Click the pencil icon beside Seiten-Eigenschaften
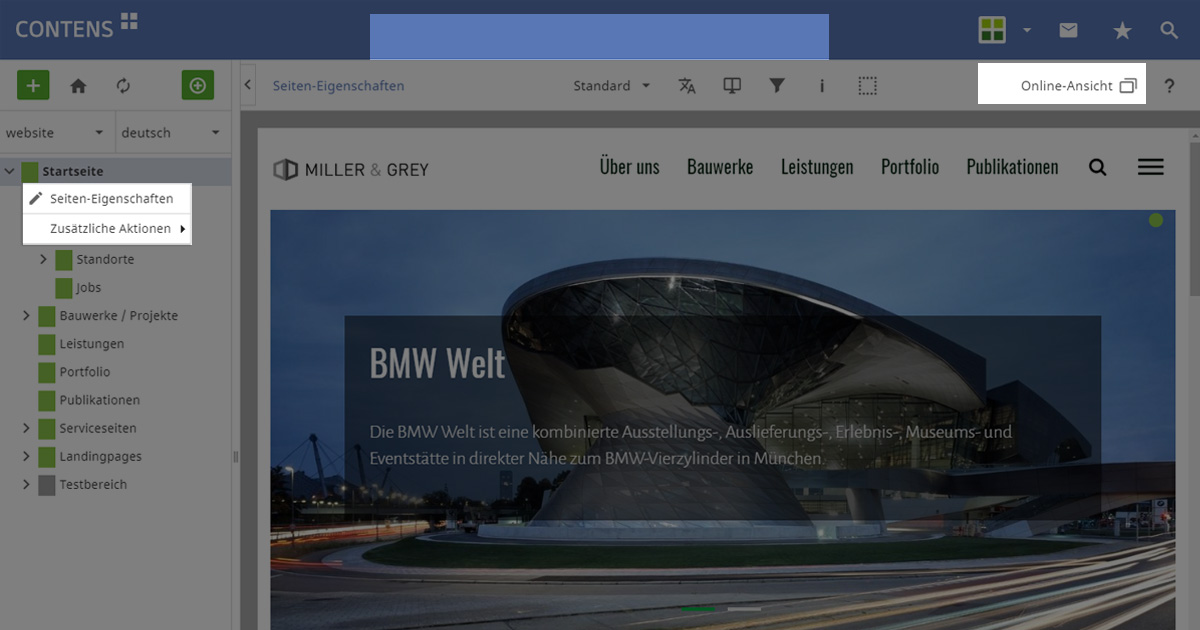This screenshot has width=1200, height=630. [36, 199]
